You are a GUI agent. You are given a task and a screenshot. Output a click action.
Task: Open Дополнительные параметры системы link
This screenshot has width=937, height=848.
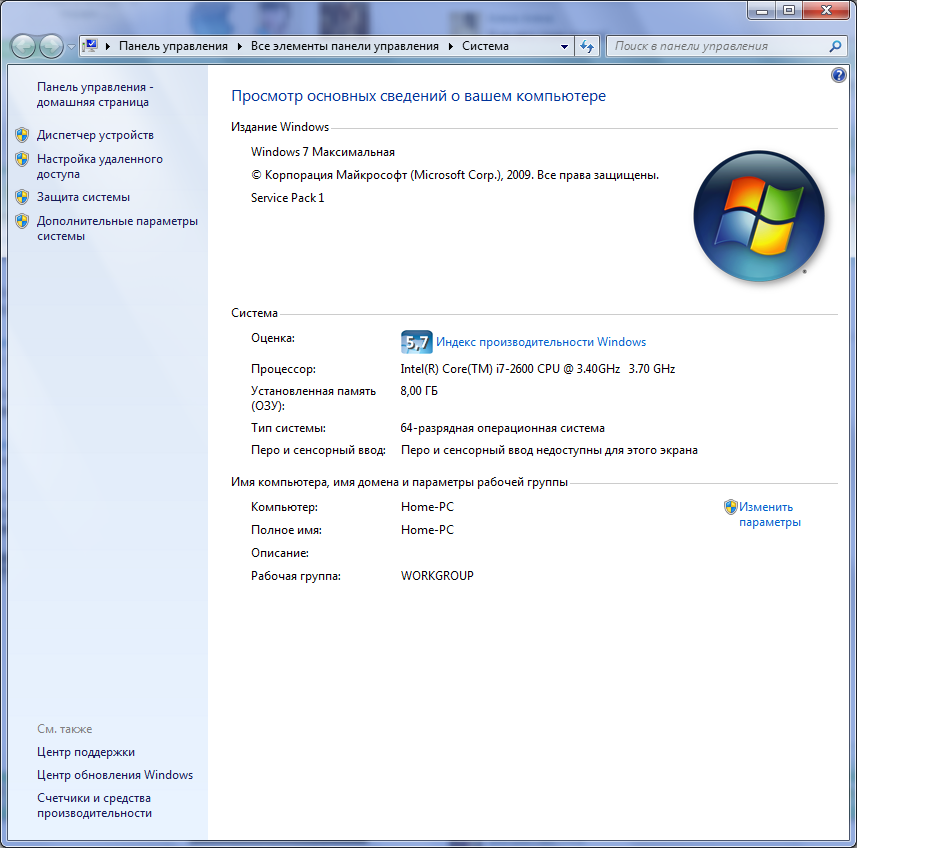pos(117,228)
